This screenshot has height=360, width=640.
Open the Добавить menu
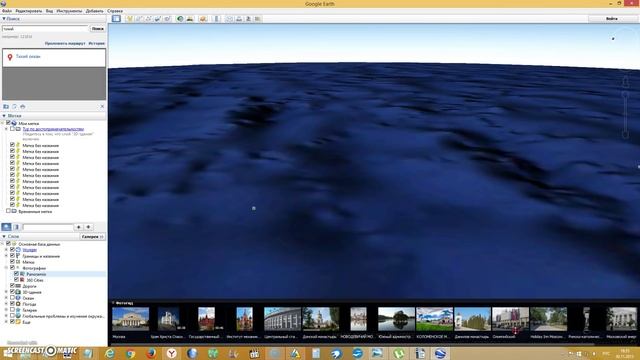[94, 11]
